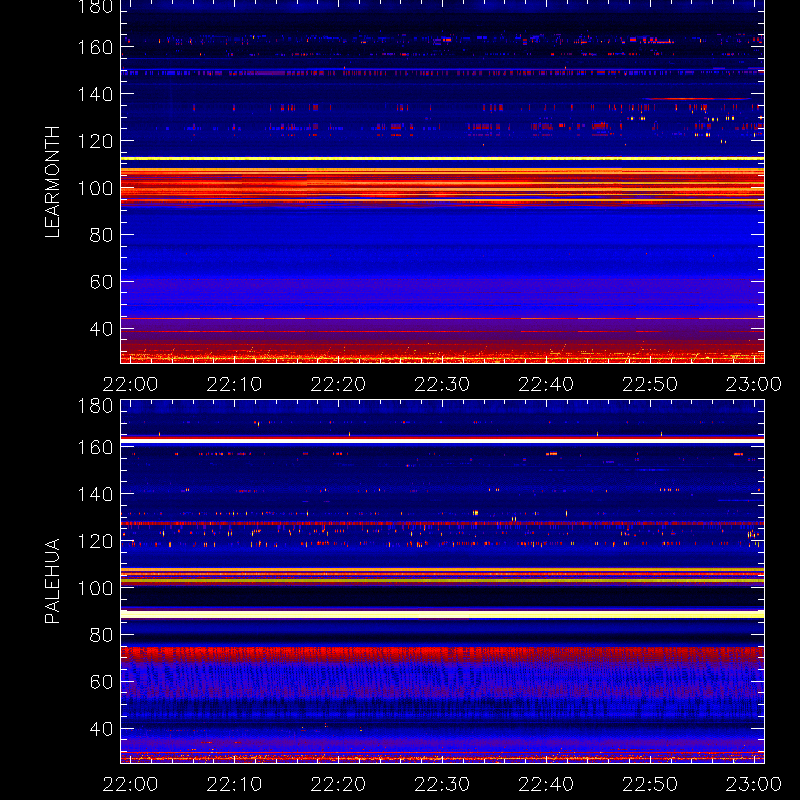Pick the 120 tick label on Palehua axis
Viewport: 800px width, 800px height.
click(95, 541)
